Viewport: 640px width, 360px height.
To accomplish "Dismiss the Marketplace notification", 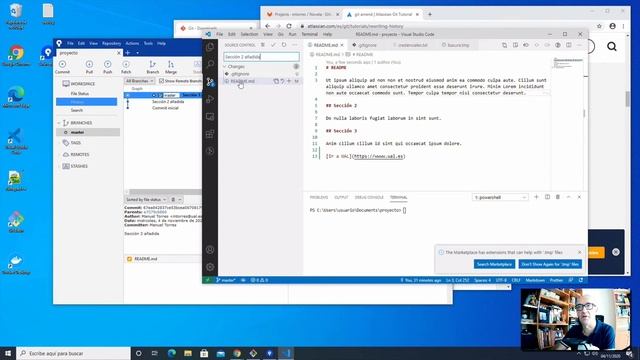I will point(580,252).
